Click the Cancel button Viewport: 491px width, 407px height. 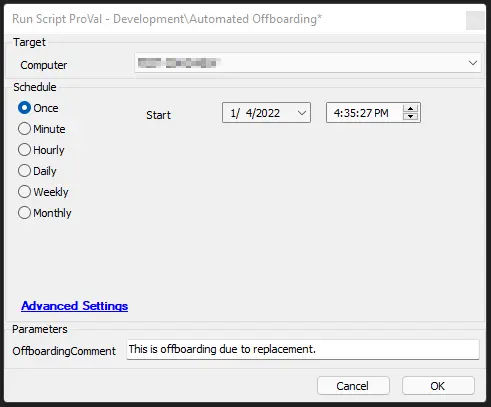[x=353, y=386]
